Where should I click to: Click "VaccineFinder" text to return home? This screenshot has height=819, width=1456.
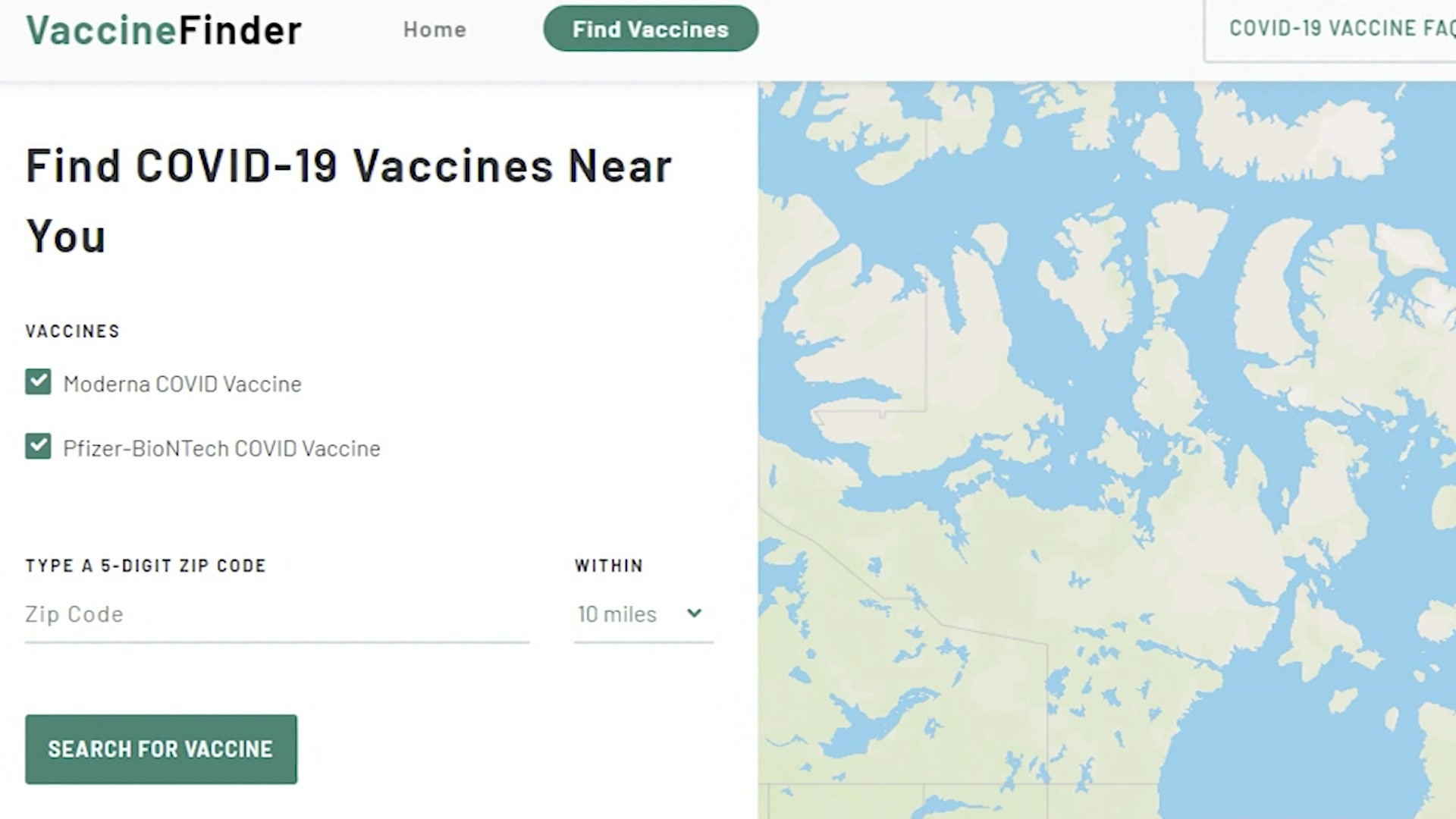(163, 29)
